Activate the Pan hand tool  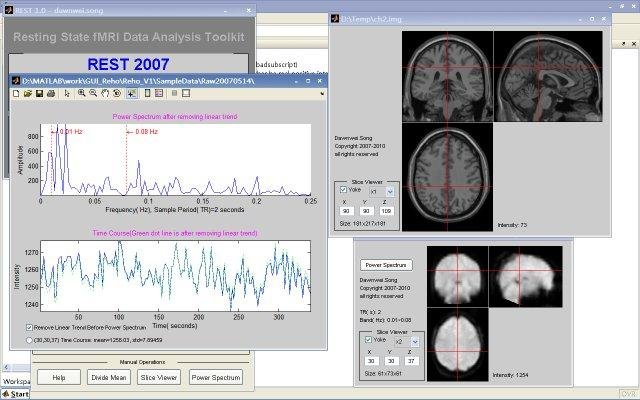(105, 93)
